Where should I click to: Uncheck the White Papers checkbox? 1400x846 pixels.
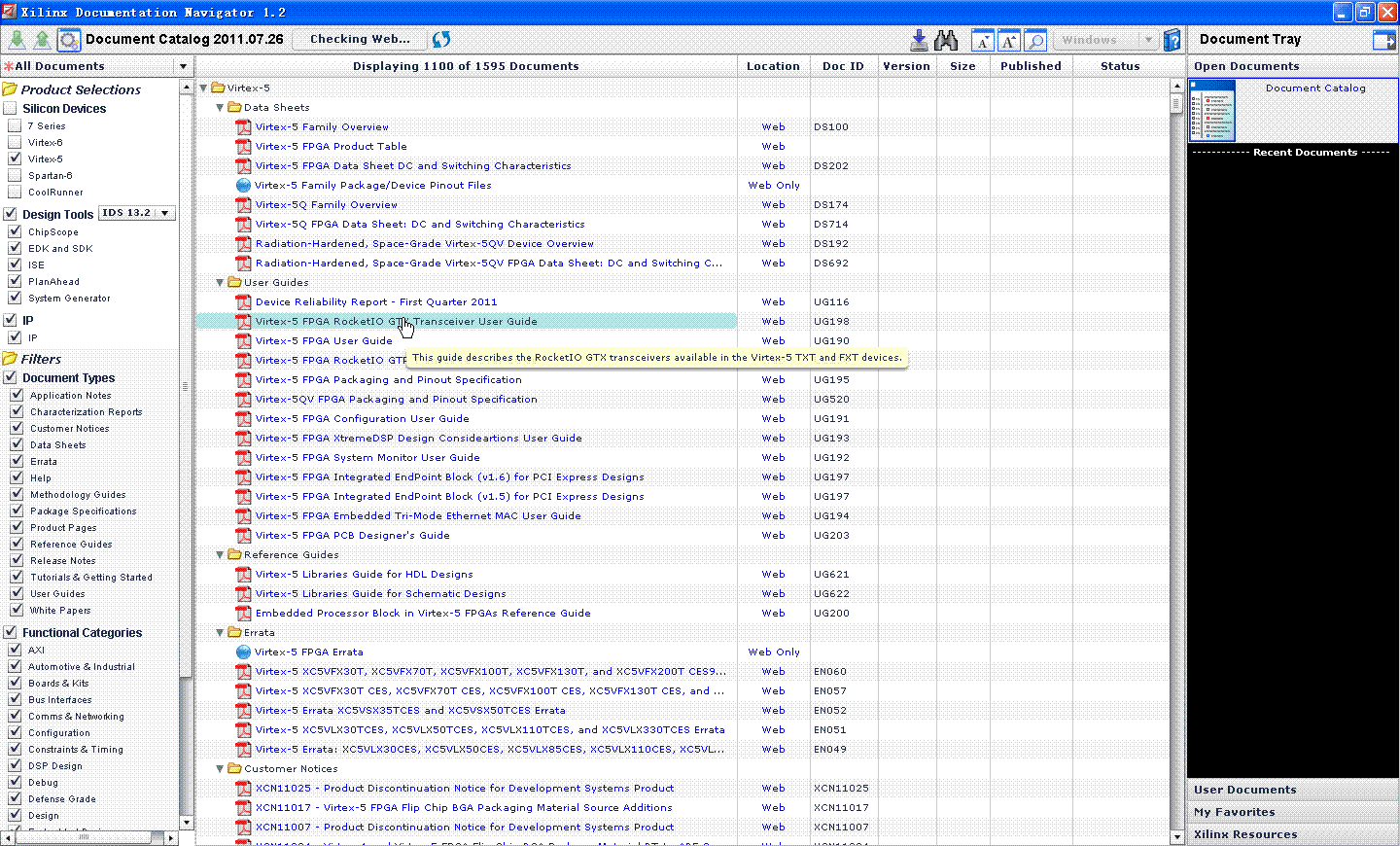[17, 610]
